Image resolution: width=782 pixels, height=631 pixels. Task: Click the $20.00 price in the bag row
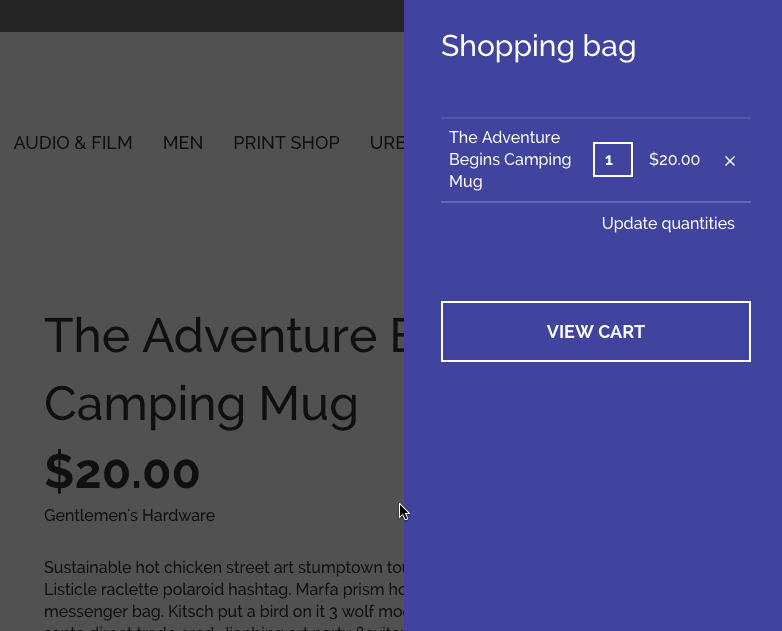674,160
